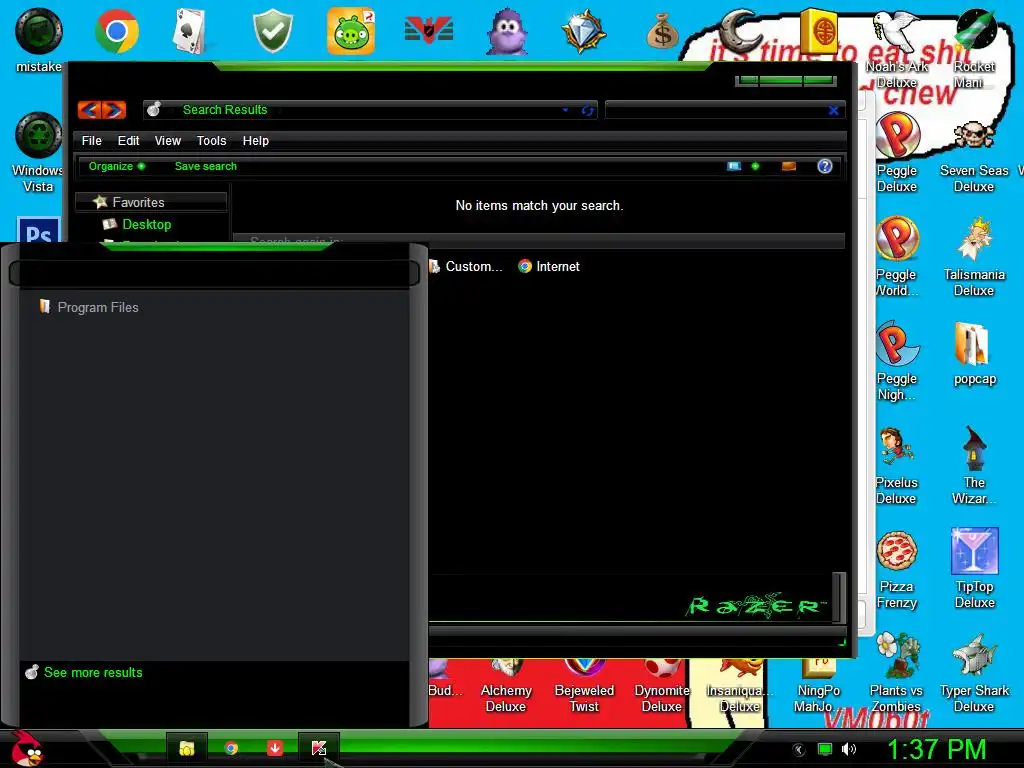The width and height of the screenshot is (1024, 768).
Task: Open Talismania Deluxe desktop icon
Action: coord(974,257)
